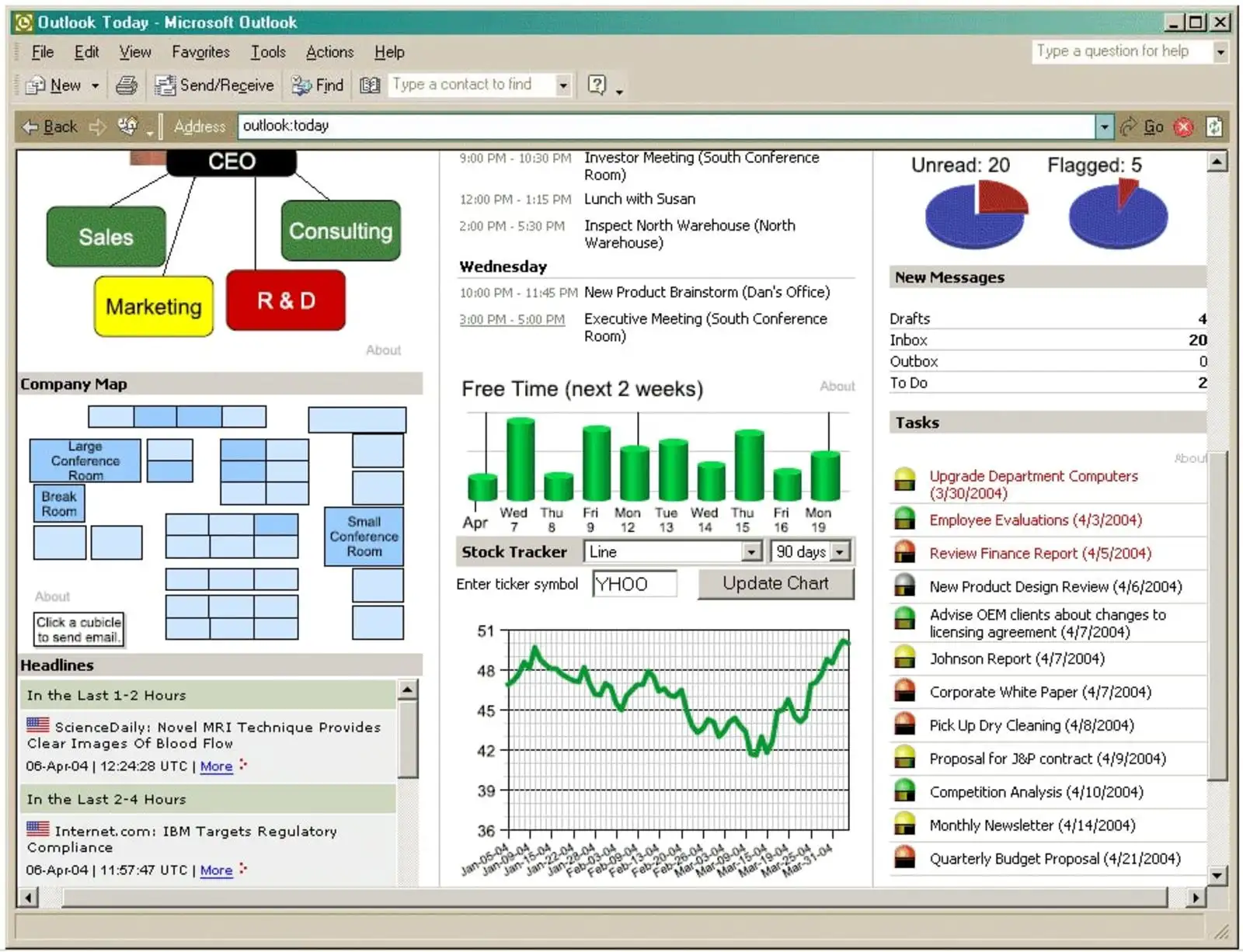The image size is (1243, 952).
Task: Open the More link under ScienceDaily headline
Action: click(216, 766)
